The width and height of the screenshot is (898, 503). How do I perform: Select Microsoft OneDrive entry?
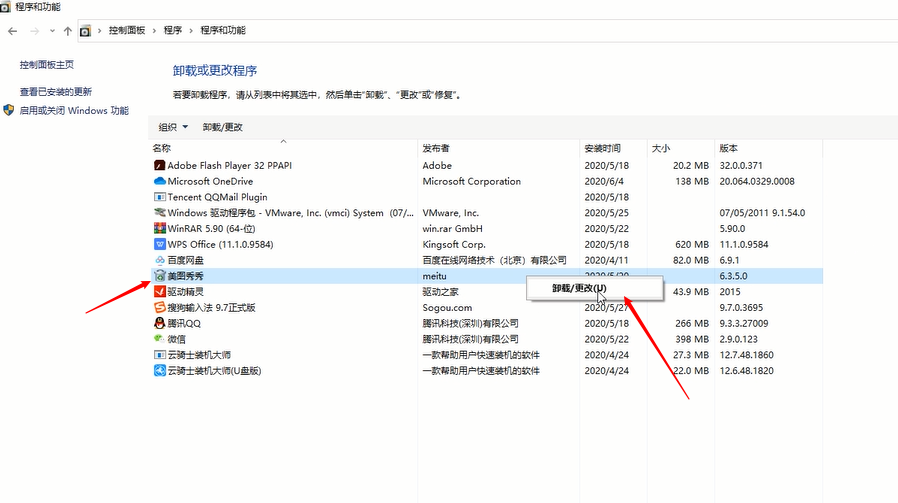[210, 181]
